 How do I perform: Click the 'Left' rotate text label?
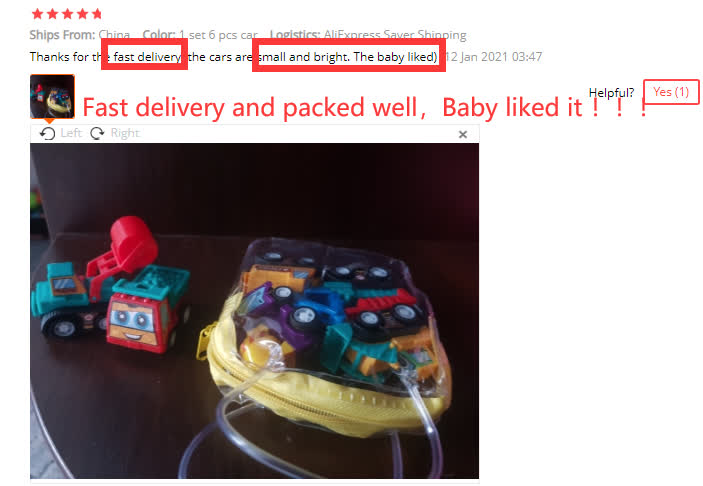click(71, 133)
